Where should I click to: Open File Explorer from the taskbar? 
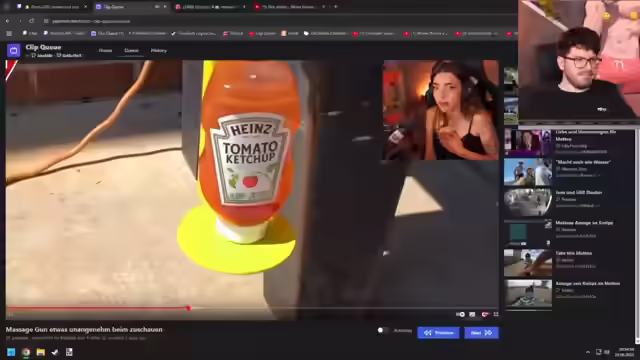tap(40, 352)
